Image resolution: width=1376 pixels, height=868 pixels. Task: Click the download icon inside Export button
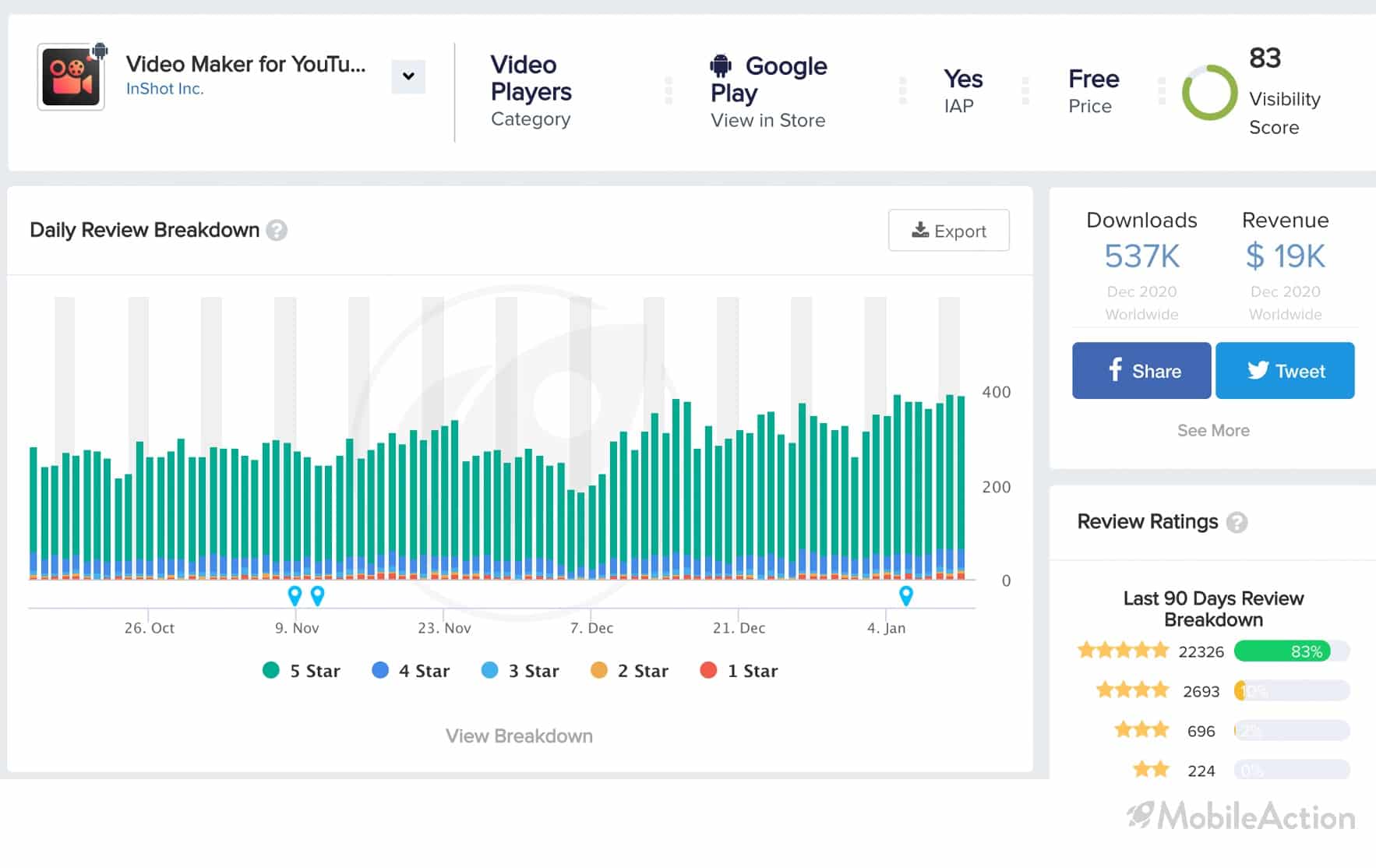pos(920,230)
